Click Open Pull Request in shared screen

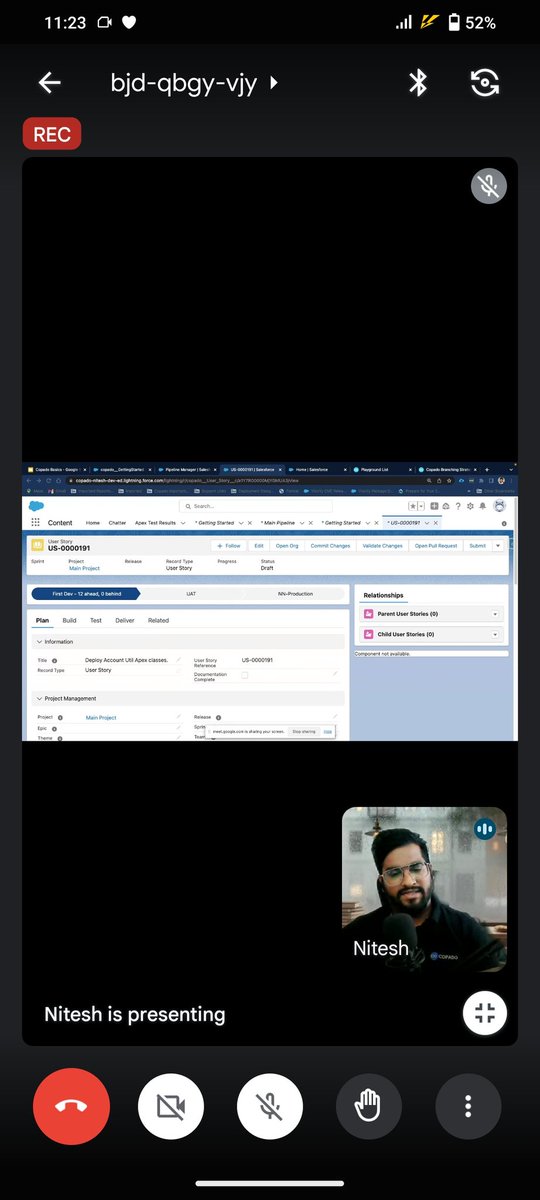pos(436,546)
